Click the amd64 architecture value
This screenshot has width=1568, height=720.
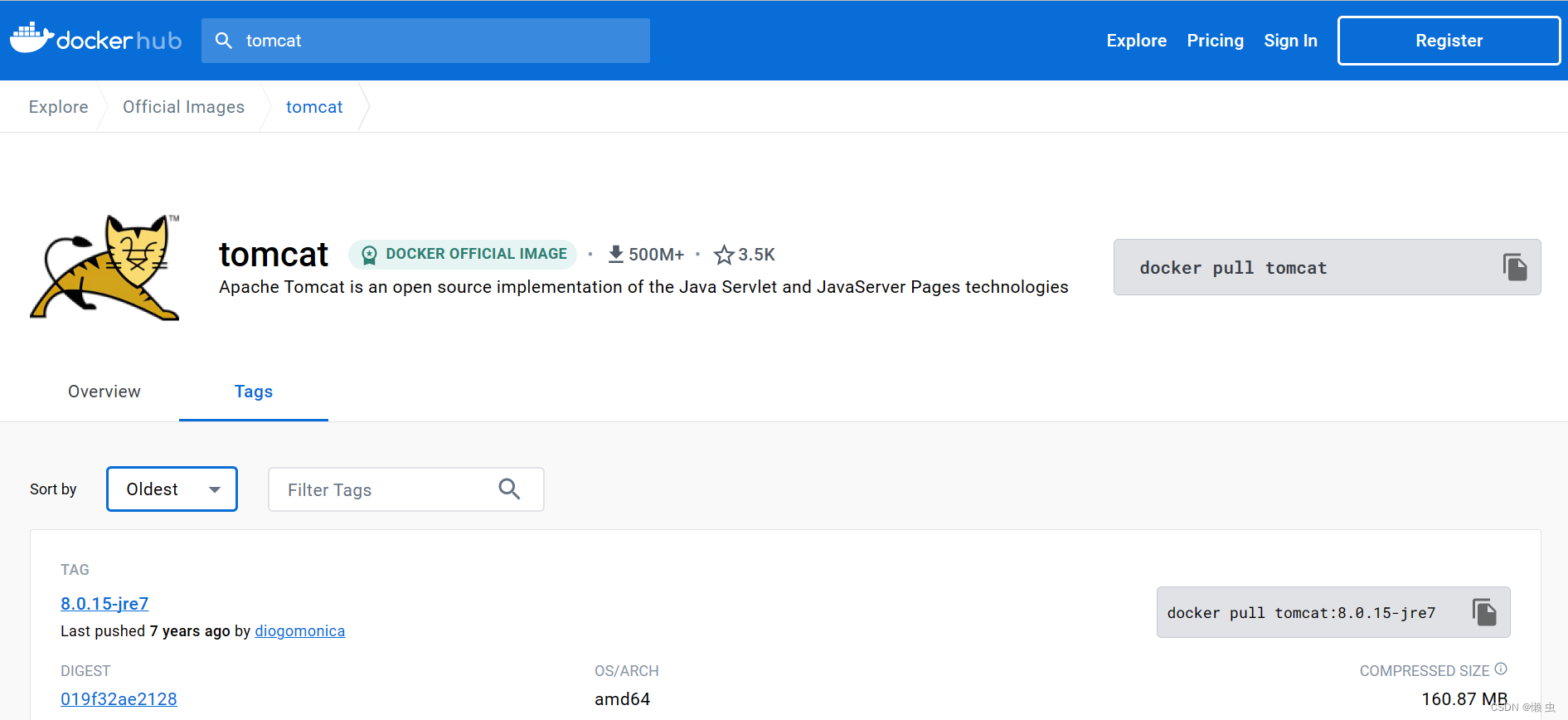[622, 699]
